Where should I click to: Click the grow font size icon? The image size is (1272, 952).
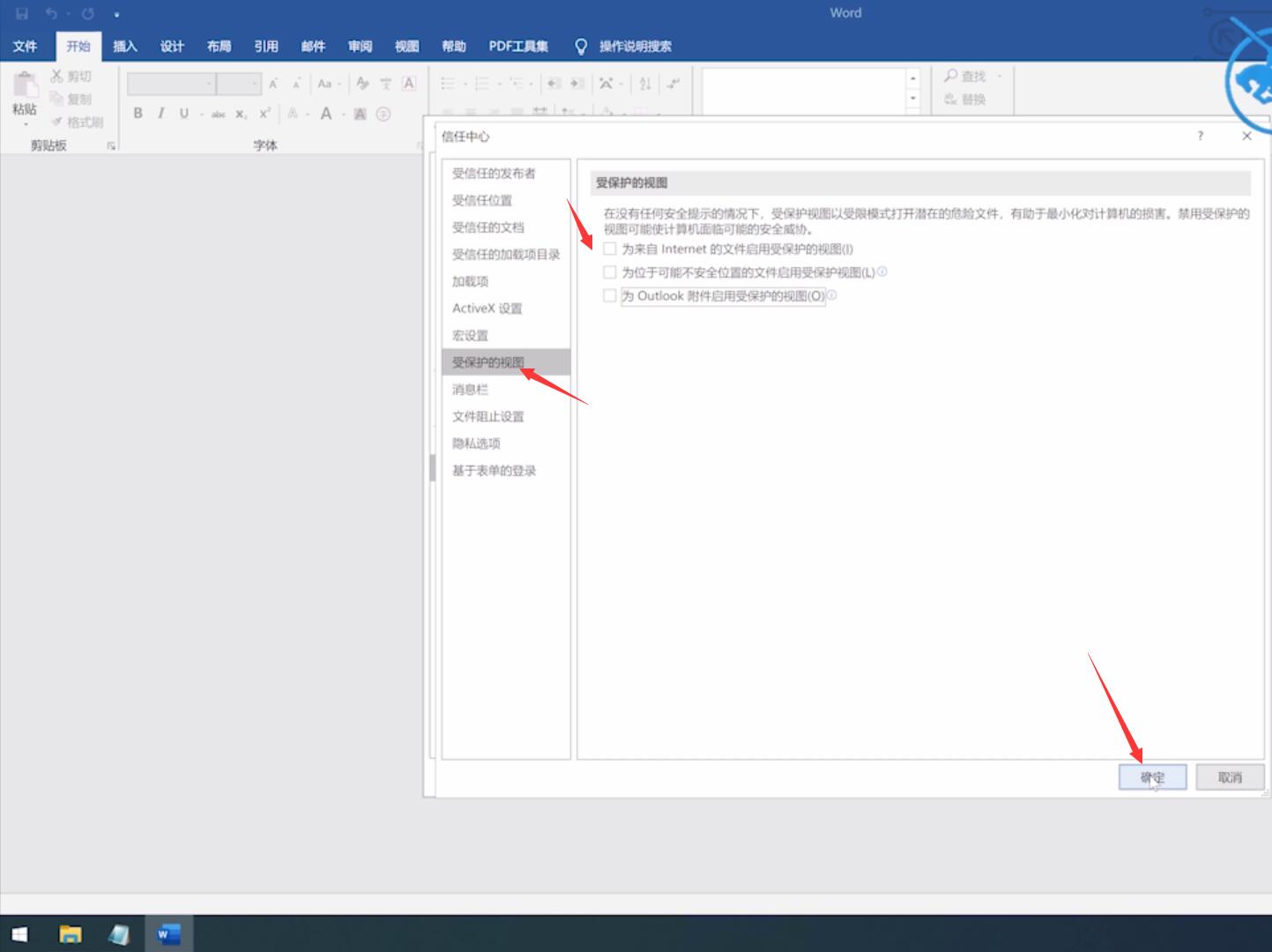(x=273, y=84)
